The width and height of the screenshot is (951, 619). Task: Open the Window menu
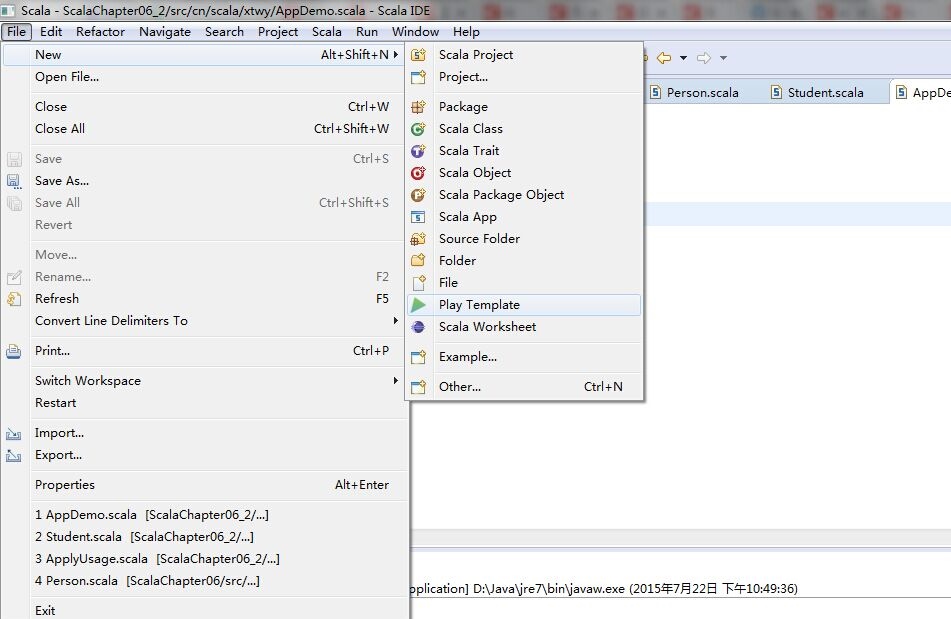415,32
